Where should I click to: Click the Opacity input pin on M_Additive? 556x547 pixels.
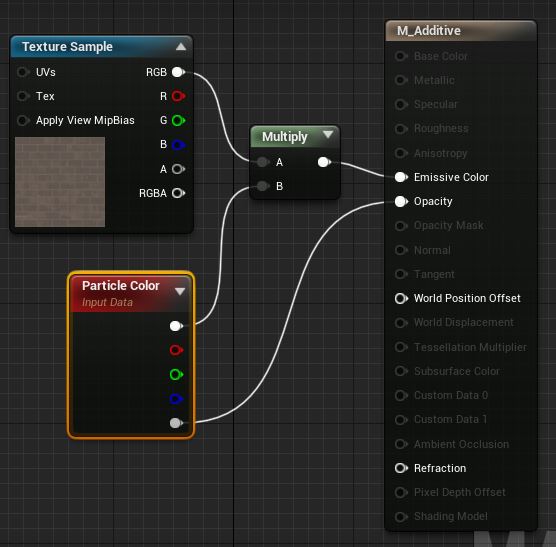(x=401, y=201)
